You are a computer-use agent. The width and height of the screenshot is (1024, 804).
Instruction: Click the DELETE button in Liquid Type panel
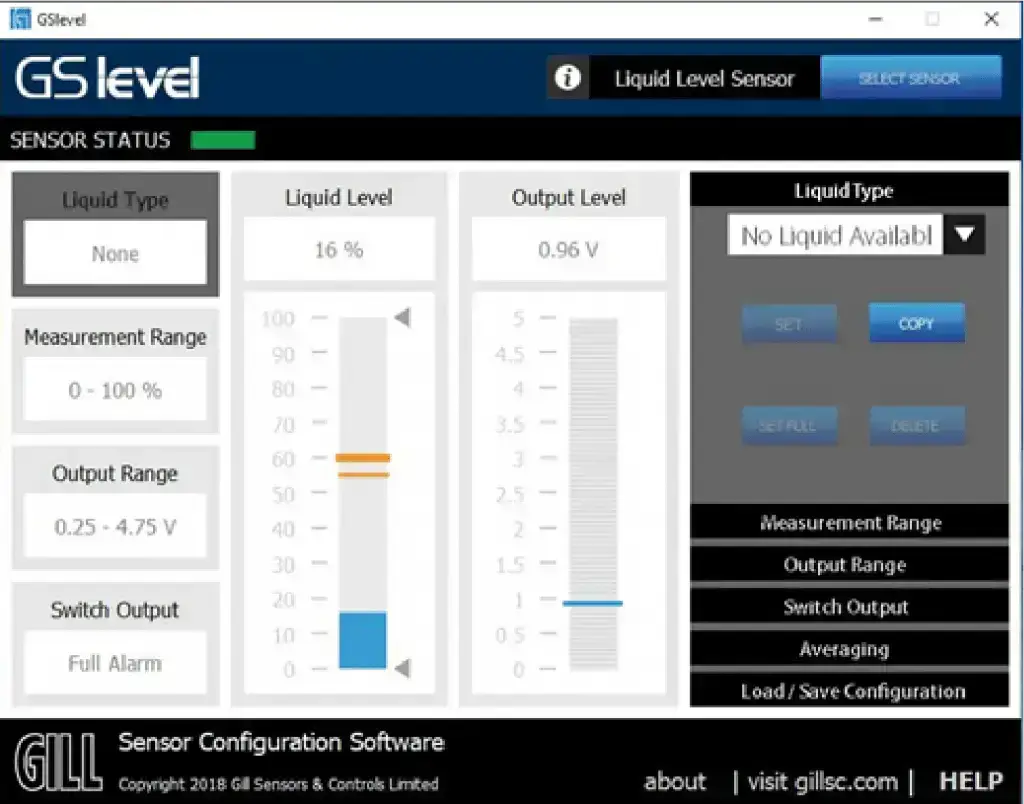[916, 425]
